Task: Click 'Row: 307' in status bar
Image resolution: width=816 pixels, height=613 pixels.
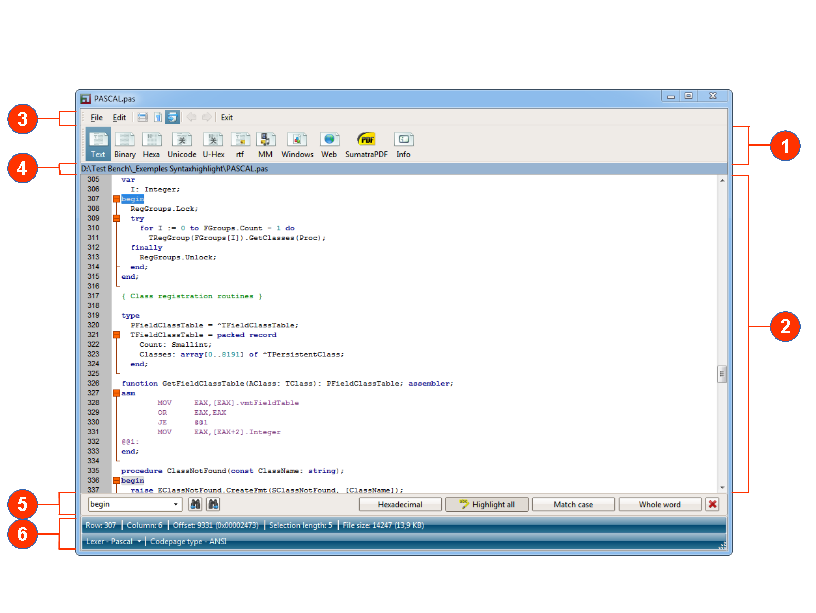Action: point(101,525)
